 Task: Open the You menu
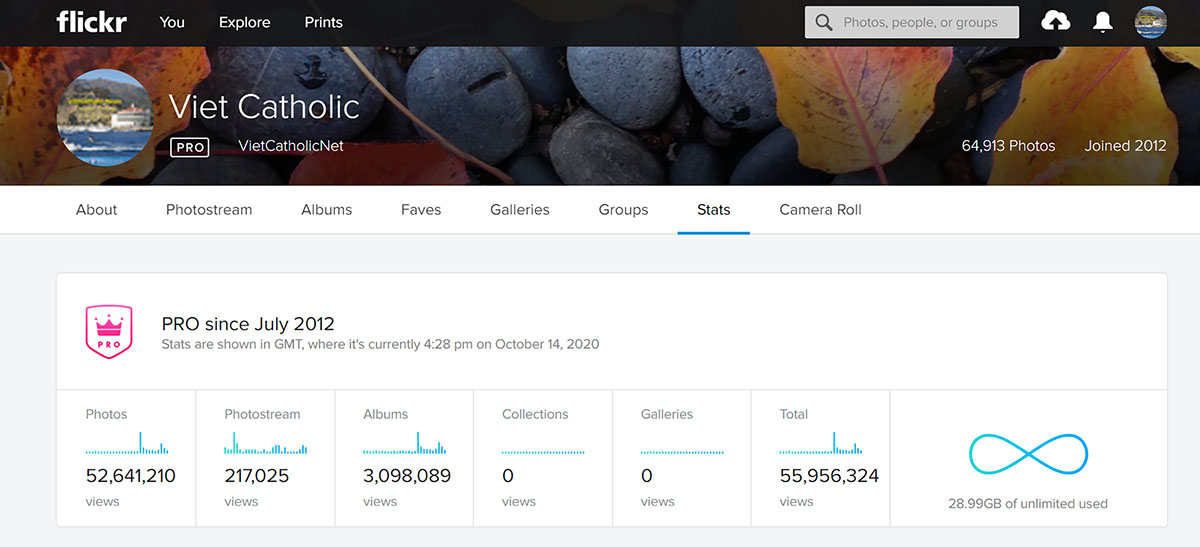pos(172,22)
